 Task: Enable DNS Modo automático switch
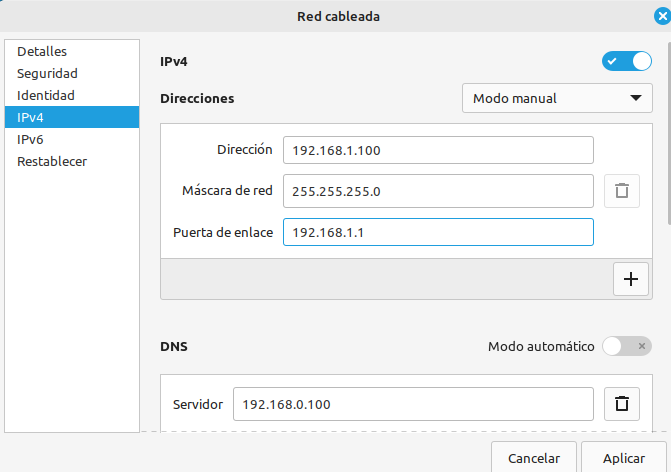(627, 346)
